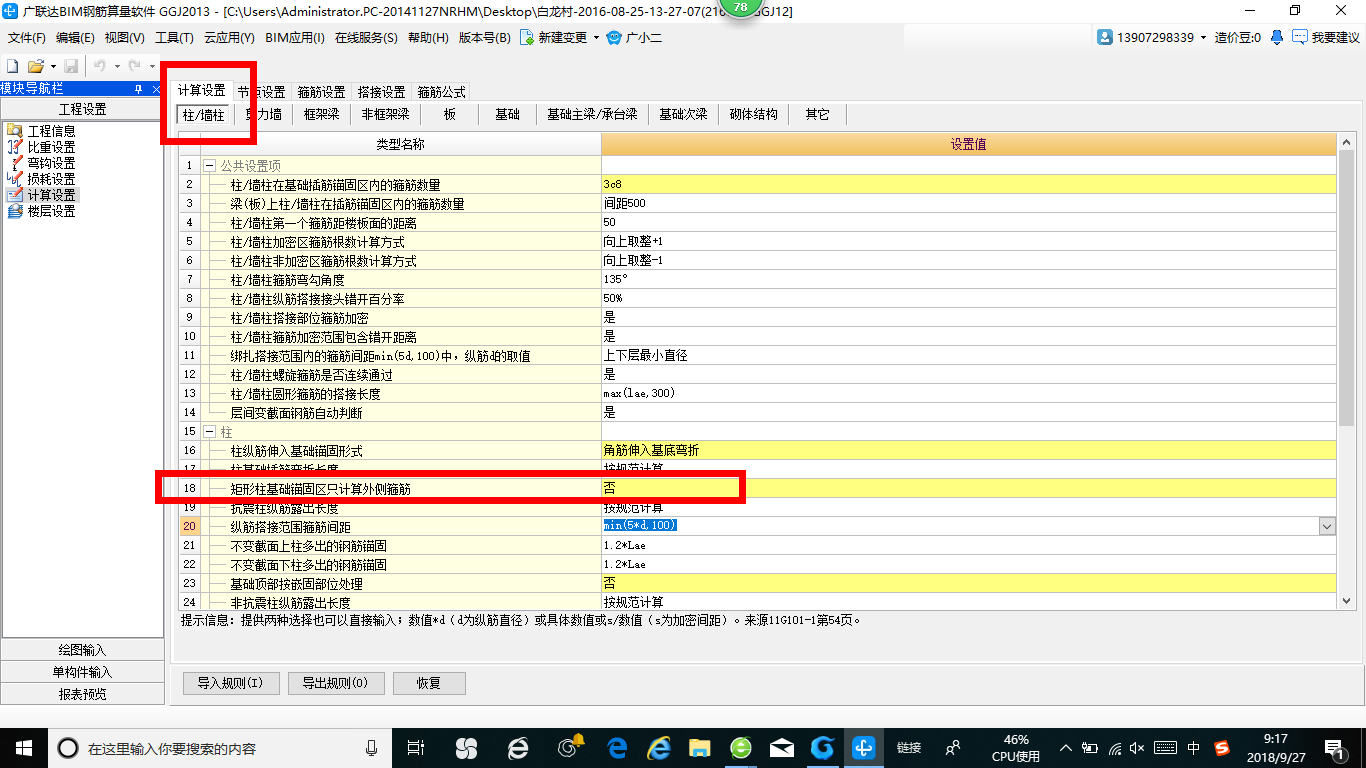Click the 135° hook angle value
The width and height of the screenshot is (1366, 768).
968,280
